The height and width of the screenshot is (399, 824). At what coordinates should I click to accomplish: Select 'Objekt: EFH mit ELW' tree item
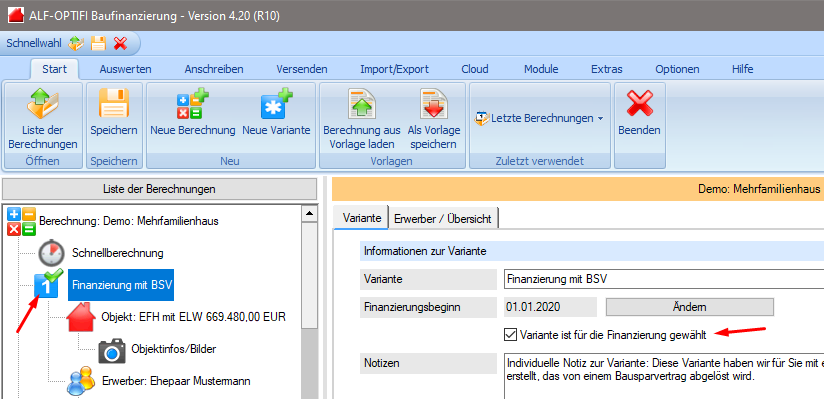coord(193,317)
